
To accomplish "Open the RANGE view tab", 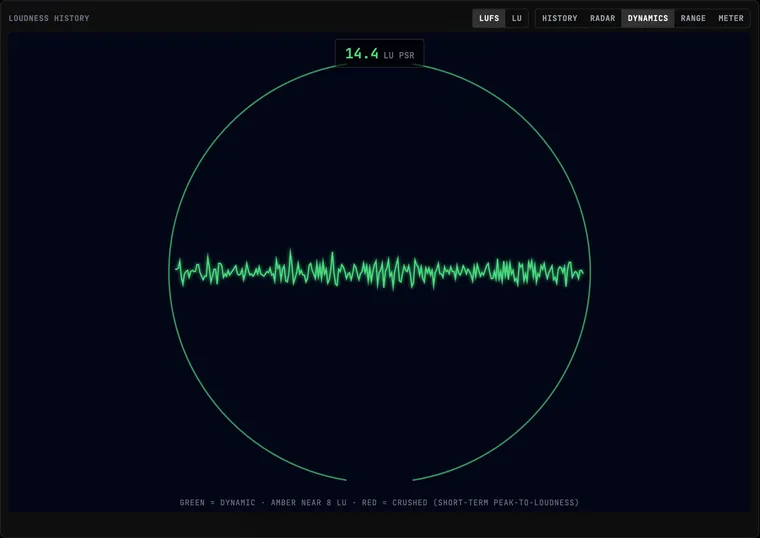I will [693, 18].
